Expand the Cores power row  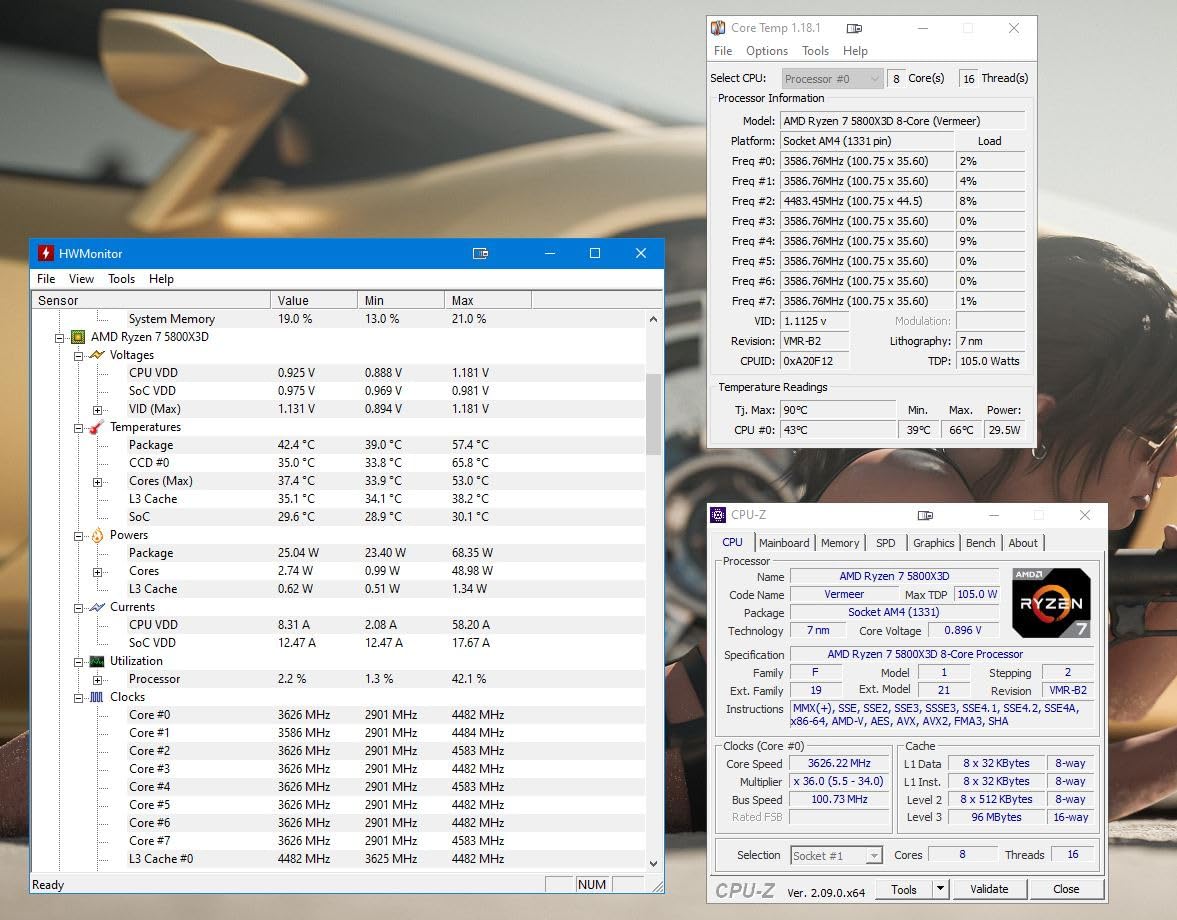point(97,572)
